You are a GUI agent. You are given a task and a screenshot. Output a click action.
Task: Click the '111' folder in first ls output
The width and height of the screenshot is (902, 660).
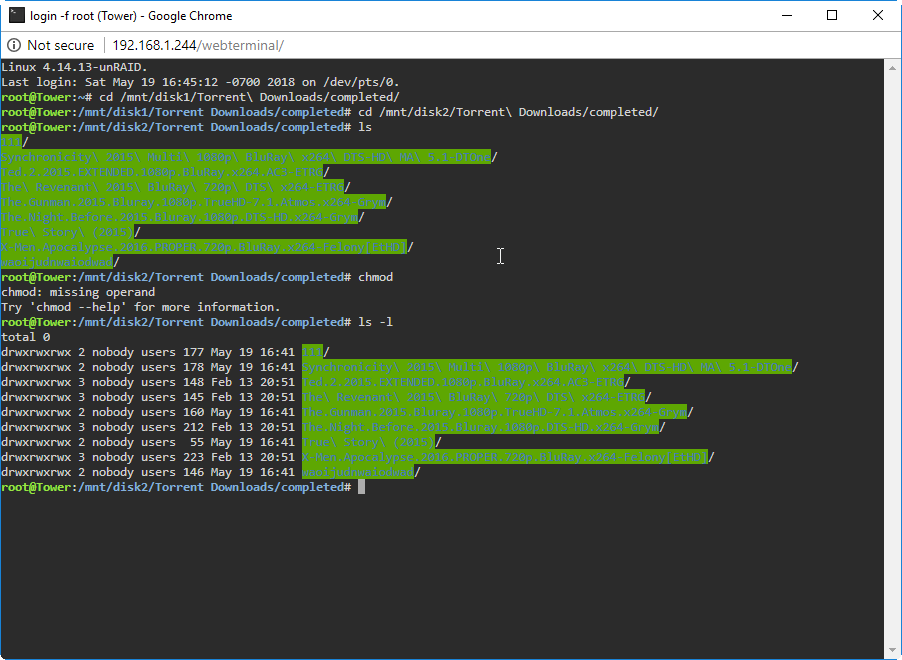[x=12, y=142]
